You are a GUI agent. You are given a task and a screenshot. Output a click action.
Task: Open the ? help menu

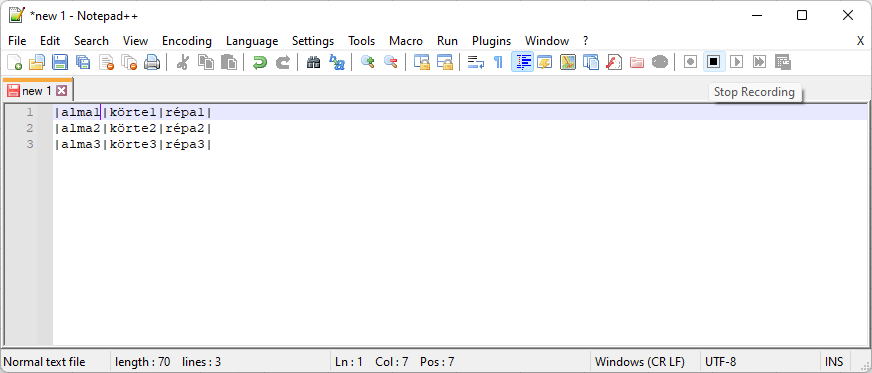(x=586, y=41)
